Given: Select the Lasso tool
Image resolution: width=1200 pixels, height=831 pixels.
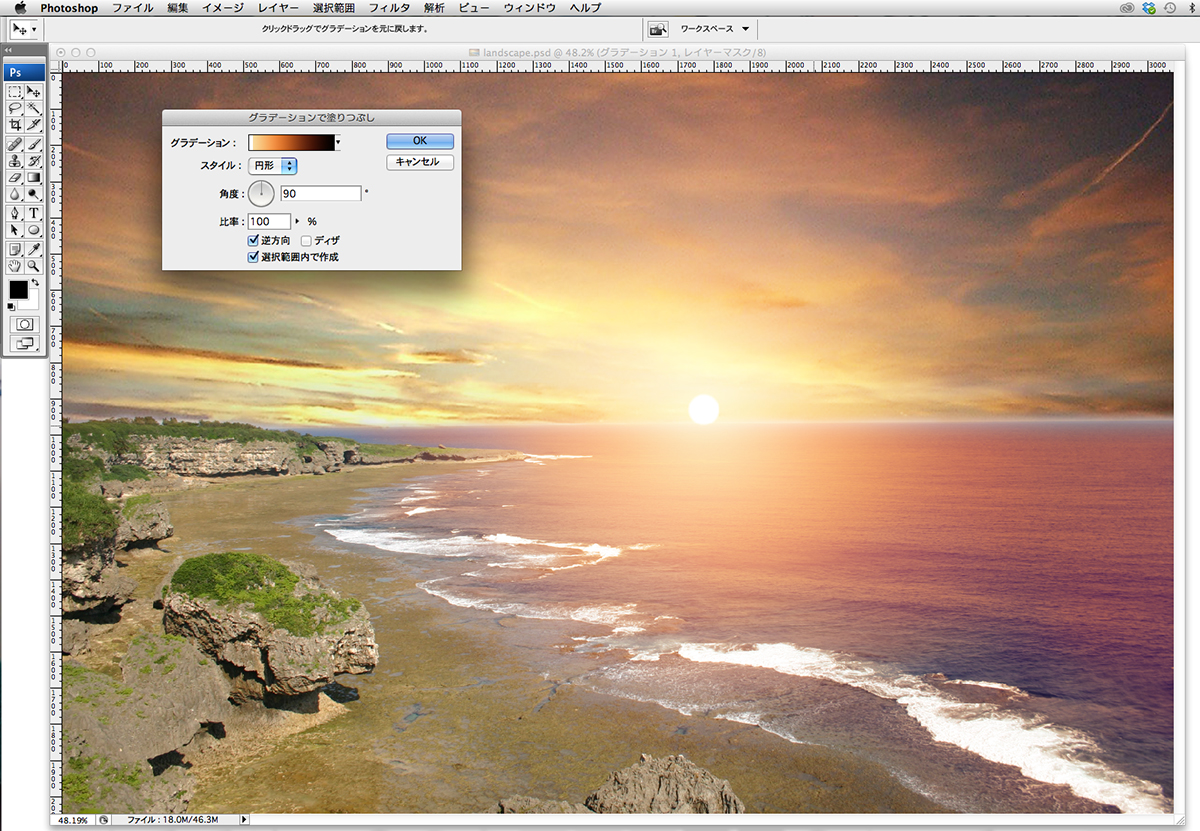Looking at the screenshot, I should (15, 108).
